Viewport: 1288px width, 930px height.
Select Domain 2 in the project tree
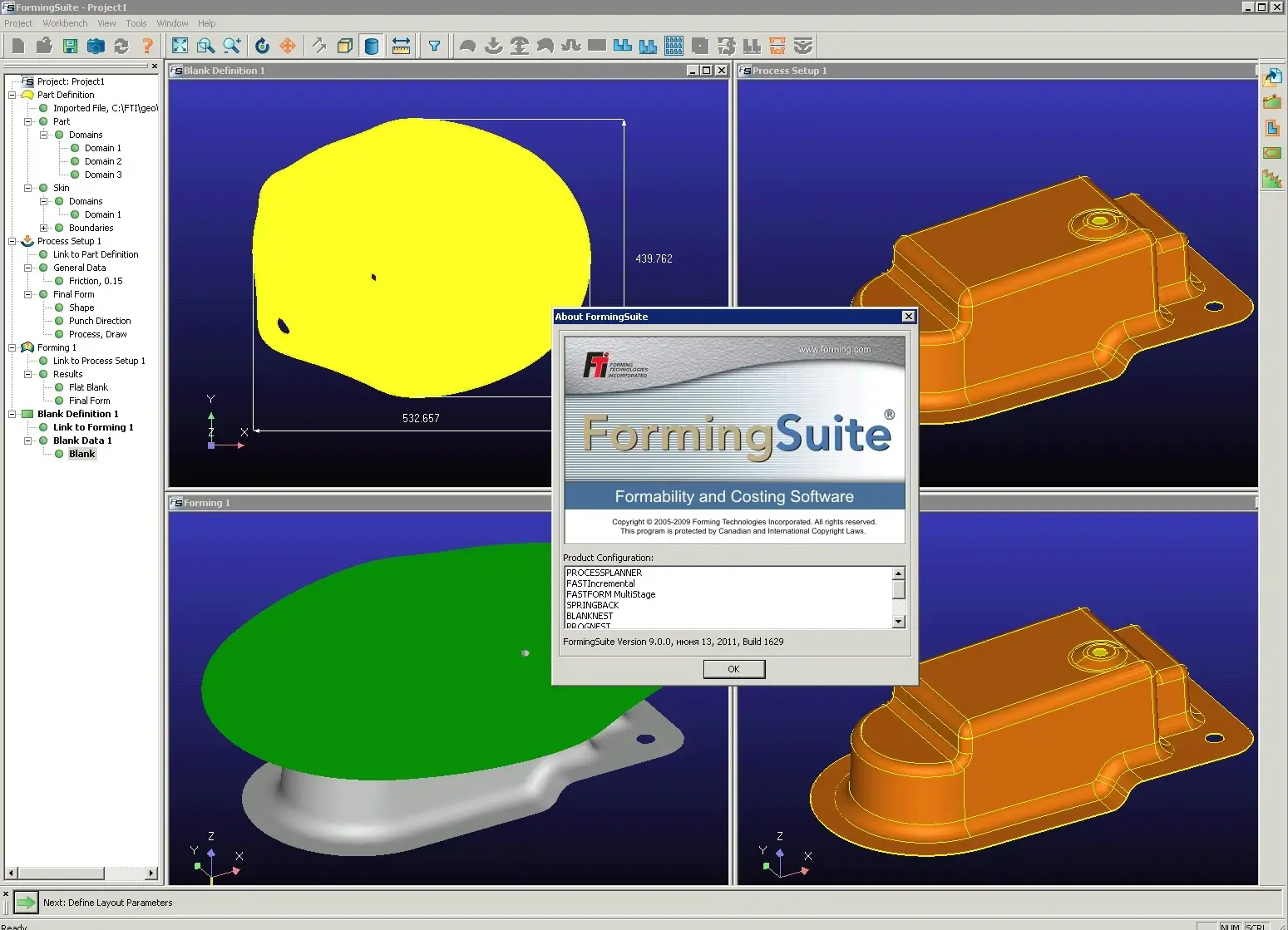pyautogui.click(x=103, y=161)
